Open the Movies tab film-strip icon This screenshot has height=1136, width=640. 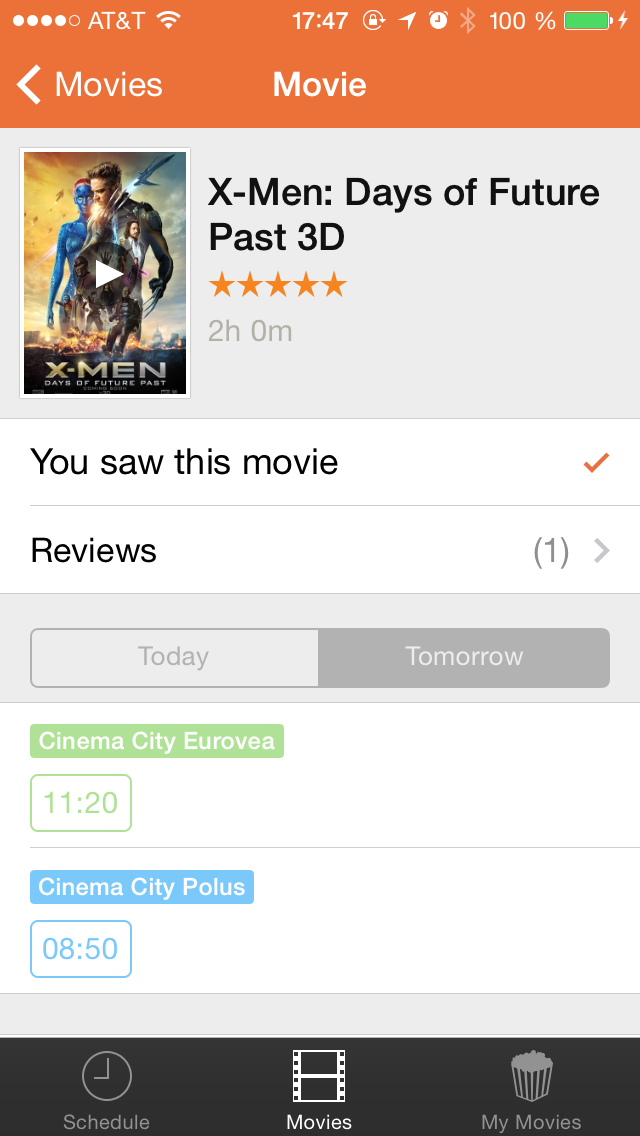click(319, 1076)
